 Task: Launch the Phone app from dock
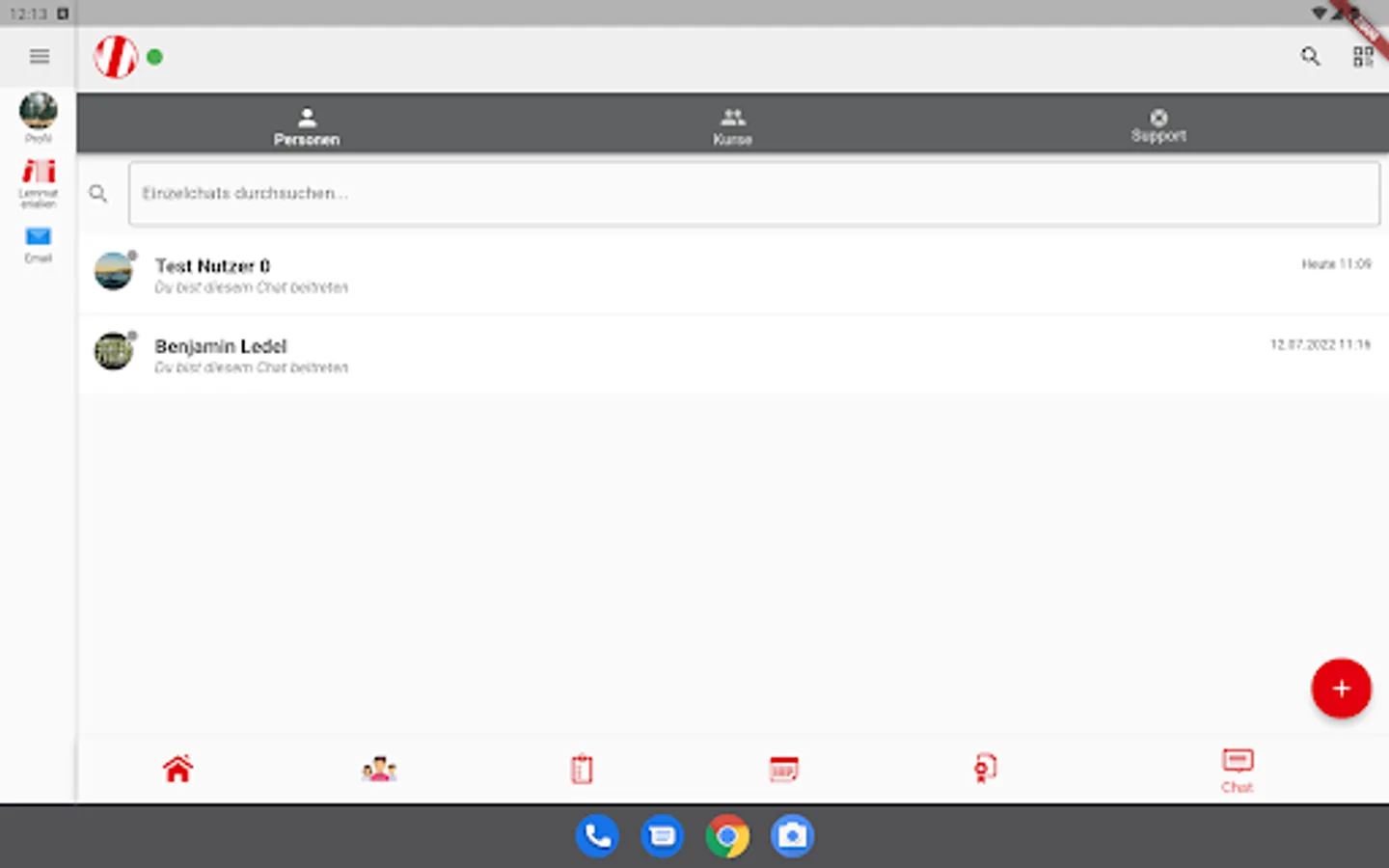click(x=597, y=836)
